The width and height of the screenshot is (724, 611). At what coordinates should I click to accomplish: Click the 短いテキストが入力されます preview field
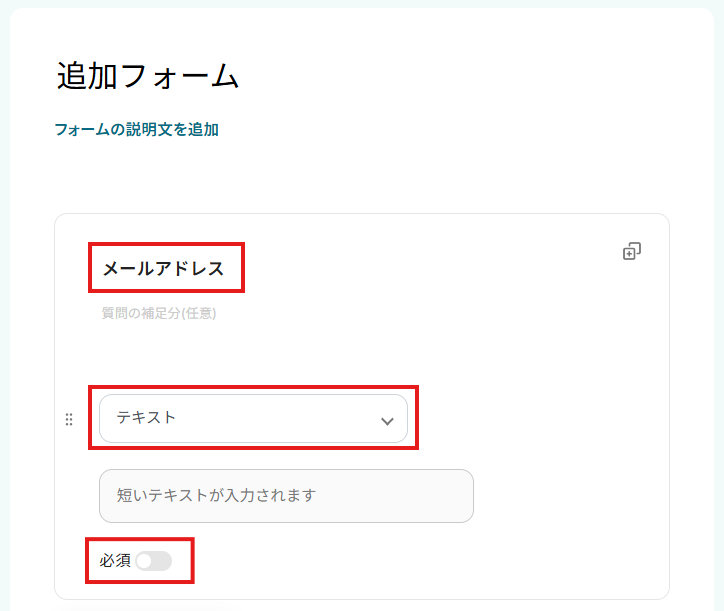pyautogui.click(x=286, y=496)
